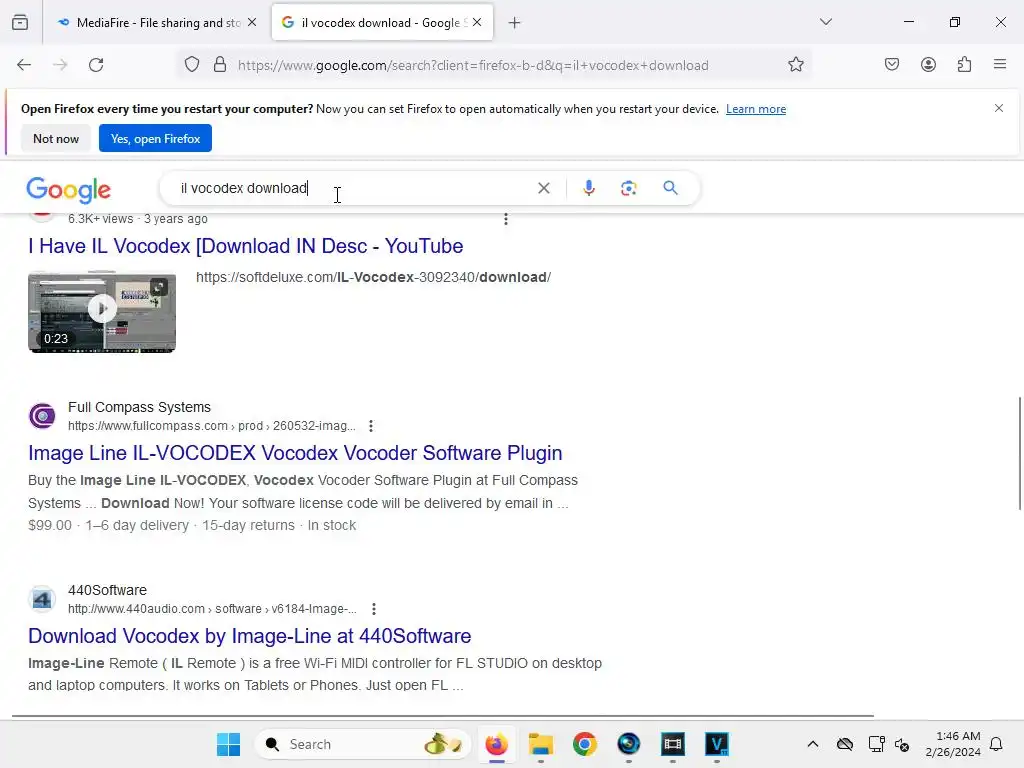This screenshot has width=1024, height=768.
Task: Select the il vocodex download Google tab
Action: (x=382, y=22)
